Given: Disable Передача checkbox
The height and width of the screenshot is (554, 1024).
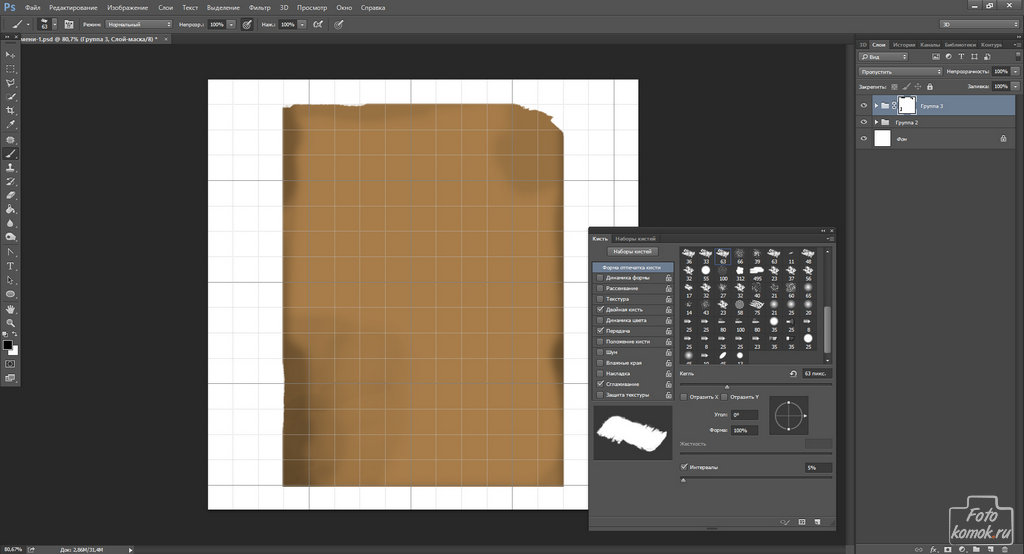Looking at the screenshot, I should 600,331.
